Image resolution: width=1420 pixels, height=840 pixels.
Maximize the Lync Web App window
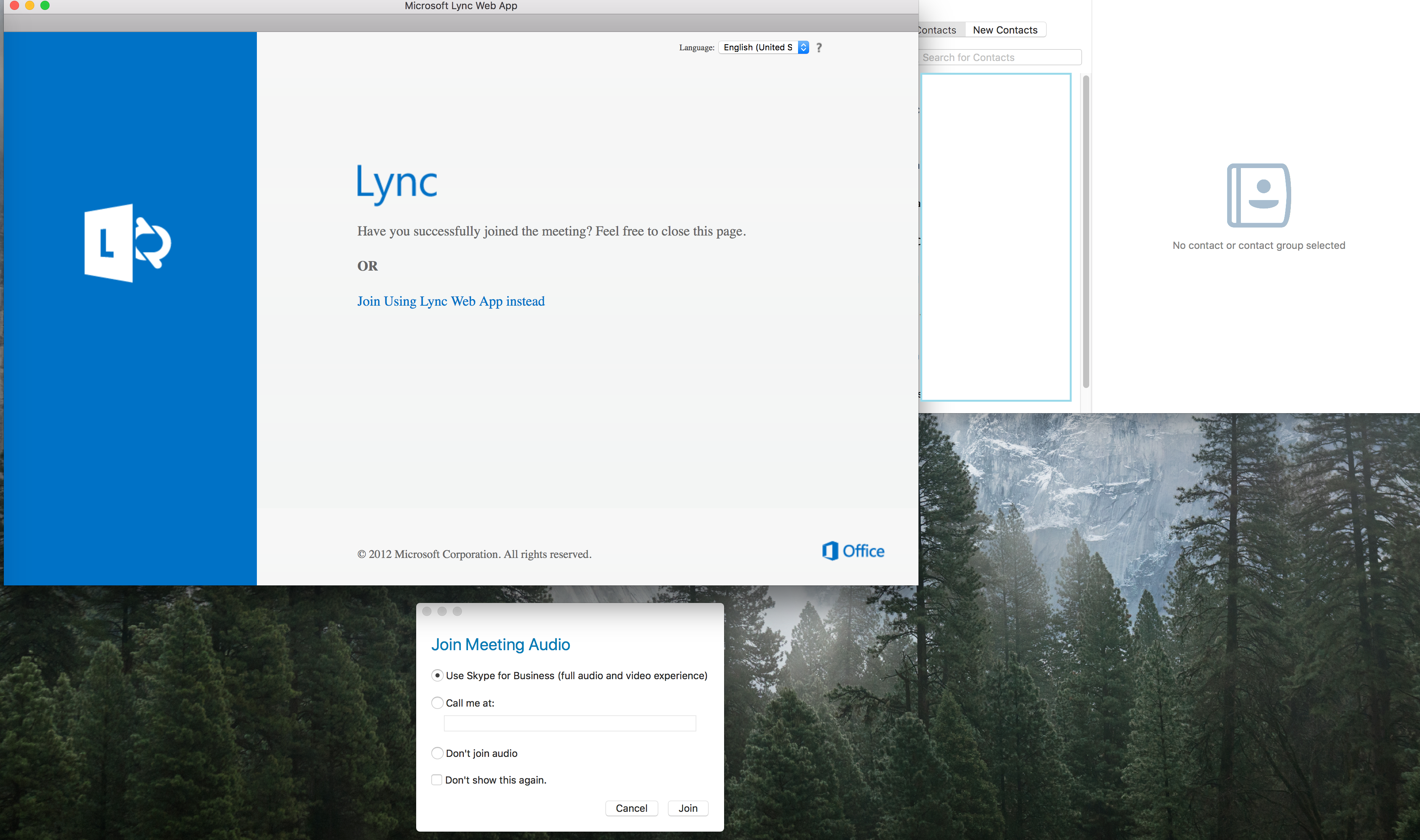point(45,6)
